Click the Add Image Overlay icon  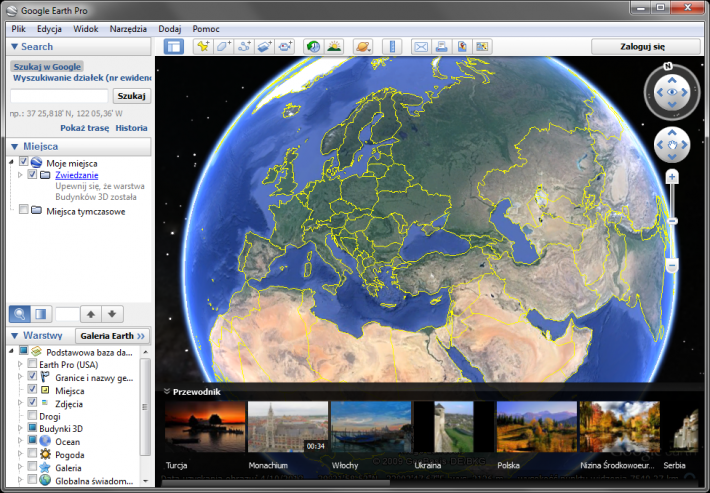point(264,46)
